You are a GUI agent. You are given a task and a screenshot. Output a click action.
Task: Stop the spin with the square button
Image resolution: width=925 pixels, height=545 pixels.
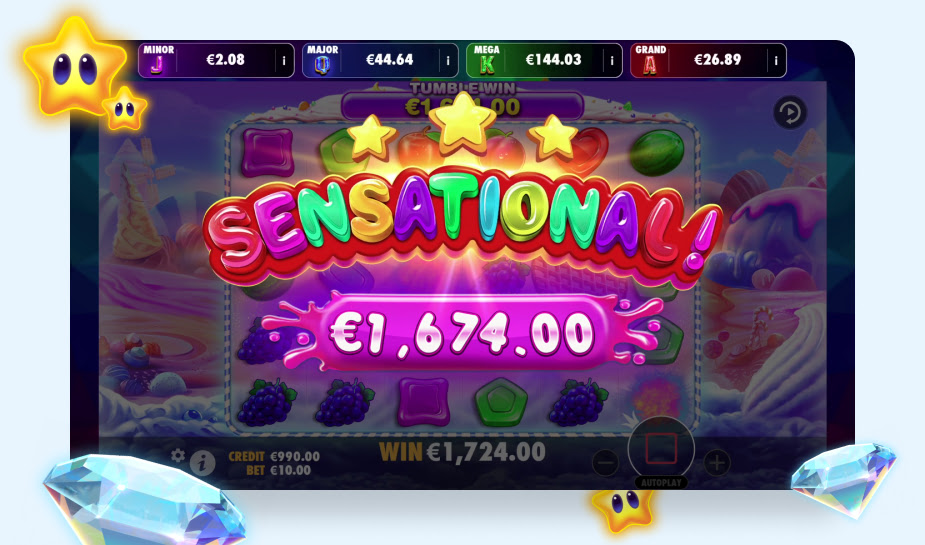point(661,449)
